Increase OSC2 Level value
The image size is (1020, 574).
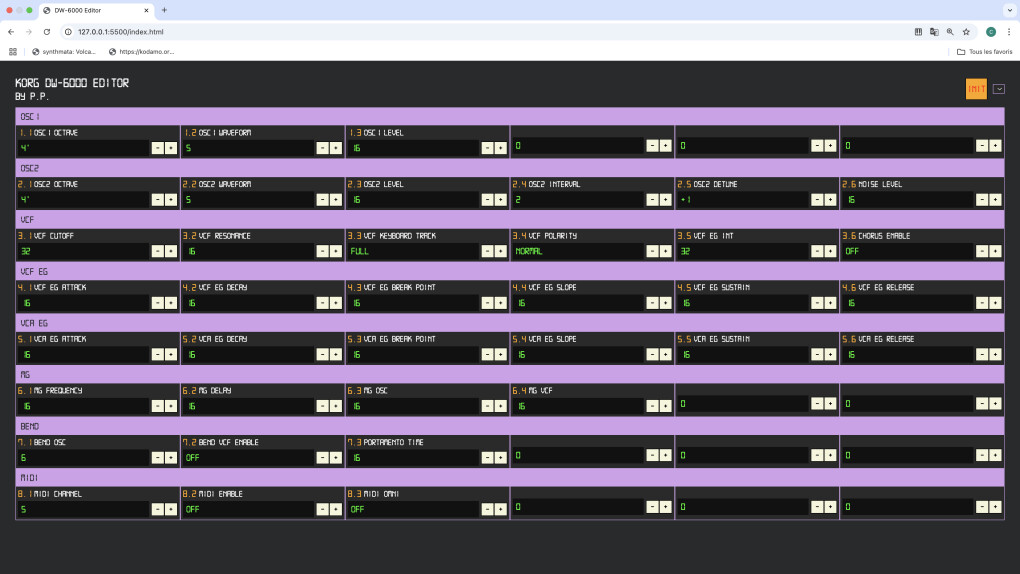pos(501,200)
